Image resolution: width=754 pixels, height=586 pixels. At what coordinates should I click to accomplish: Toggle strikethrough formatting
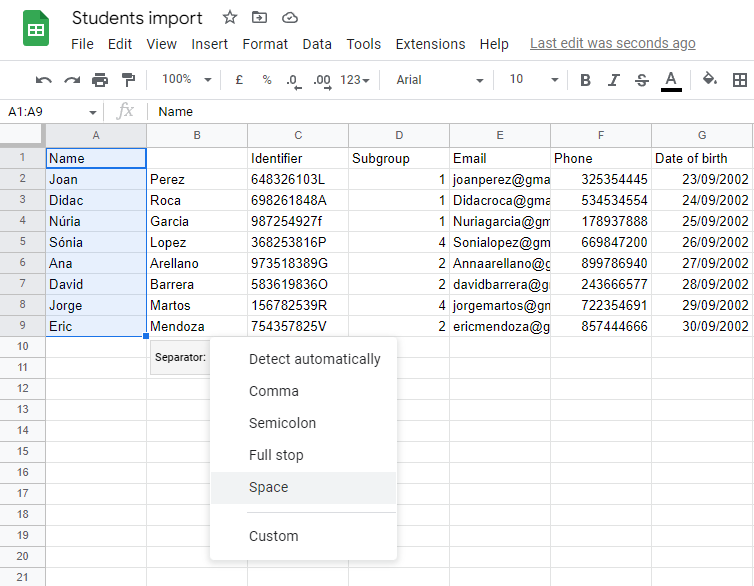click(x=642, y=80)
